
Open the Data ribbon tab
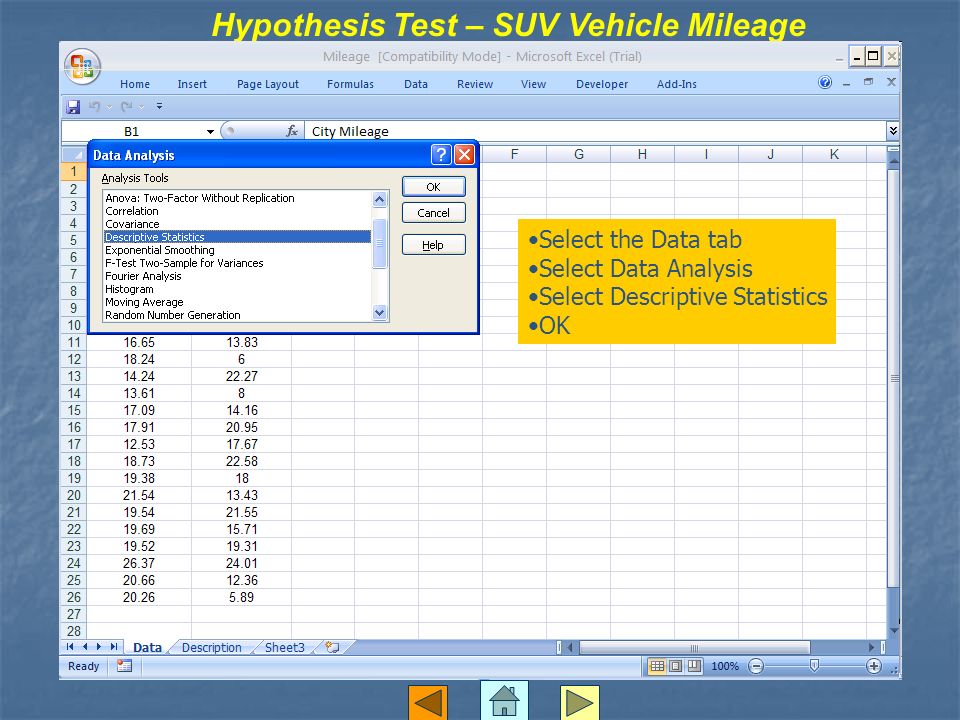[x=416, y=84]
